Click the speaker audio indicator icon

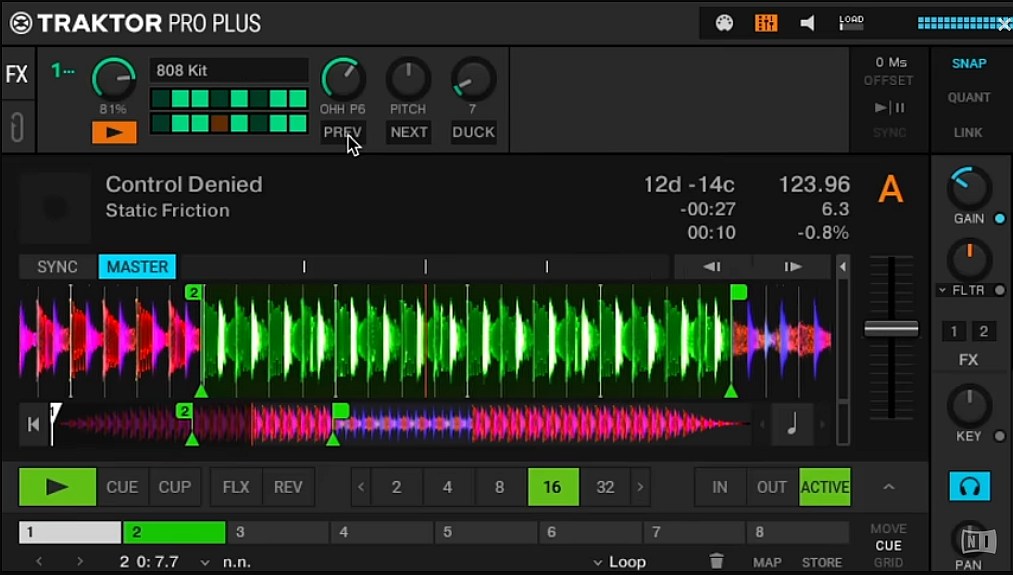tap(808, 23)
